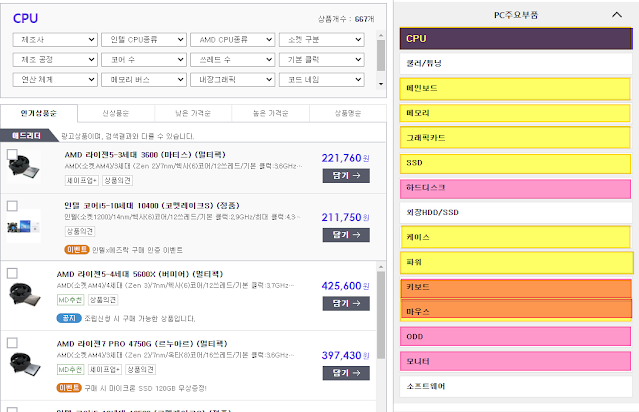Open the 제조사 filter dropdown
The height and width of the screenshot is (412, 639).
click(x=55, y=40)
